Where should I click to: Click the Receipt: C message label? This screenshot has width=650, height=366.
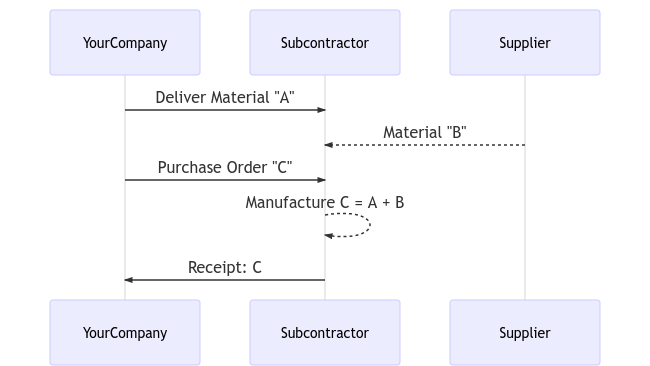225,267
